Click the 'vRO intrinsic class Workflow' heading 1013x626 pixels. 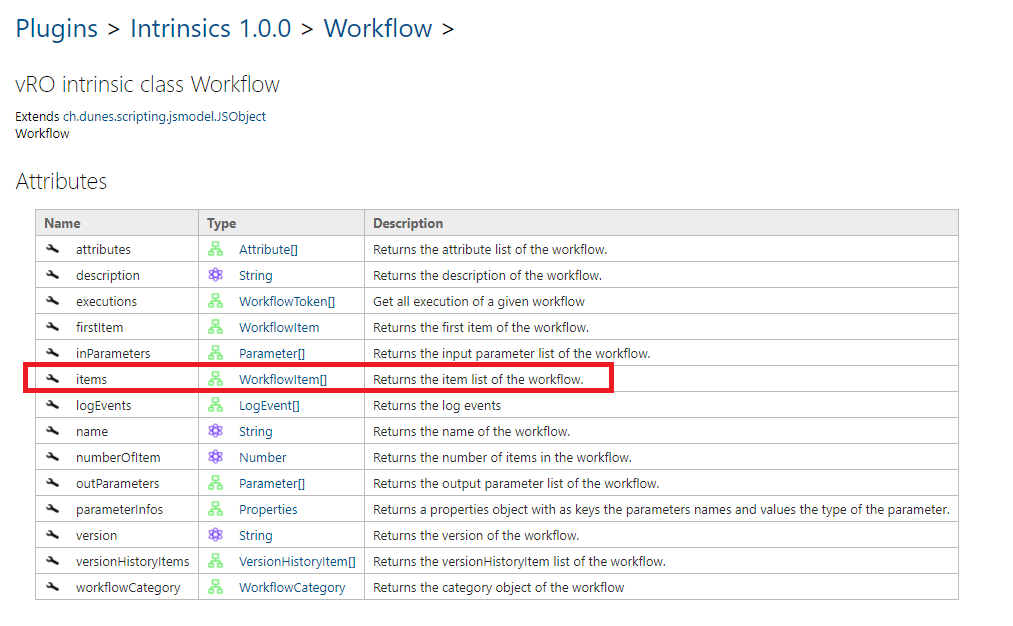point(147,84)
